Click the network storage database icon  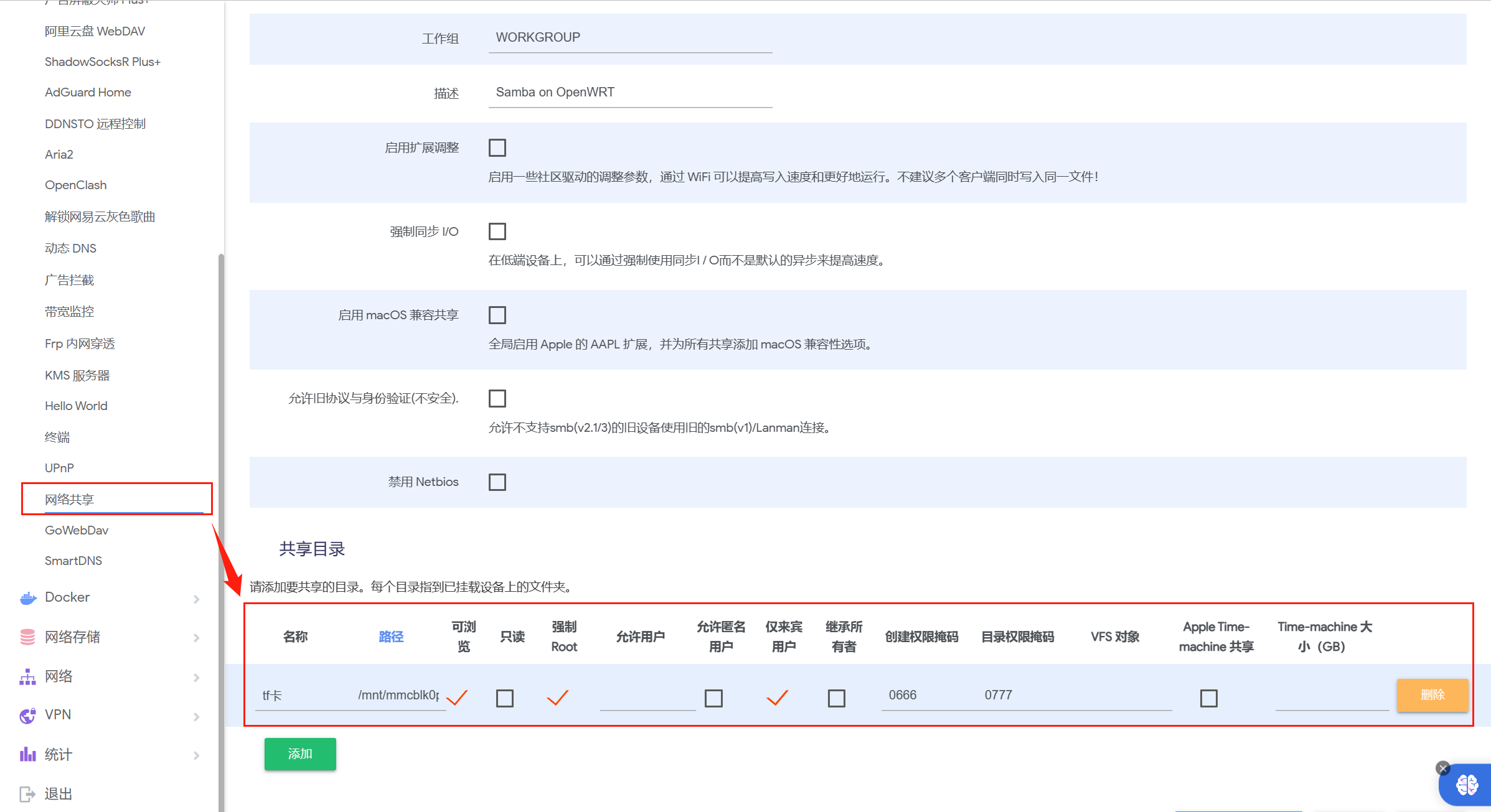[28, 637]
